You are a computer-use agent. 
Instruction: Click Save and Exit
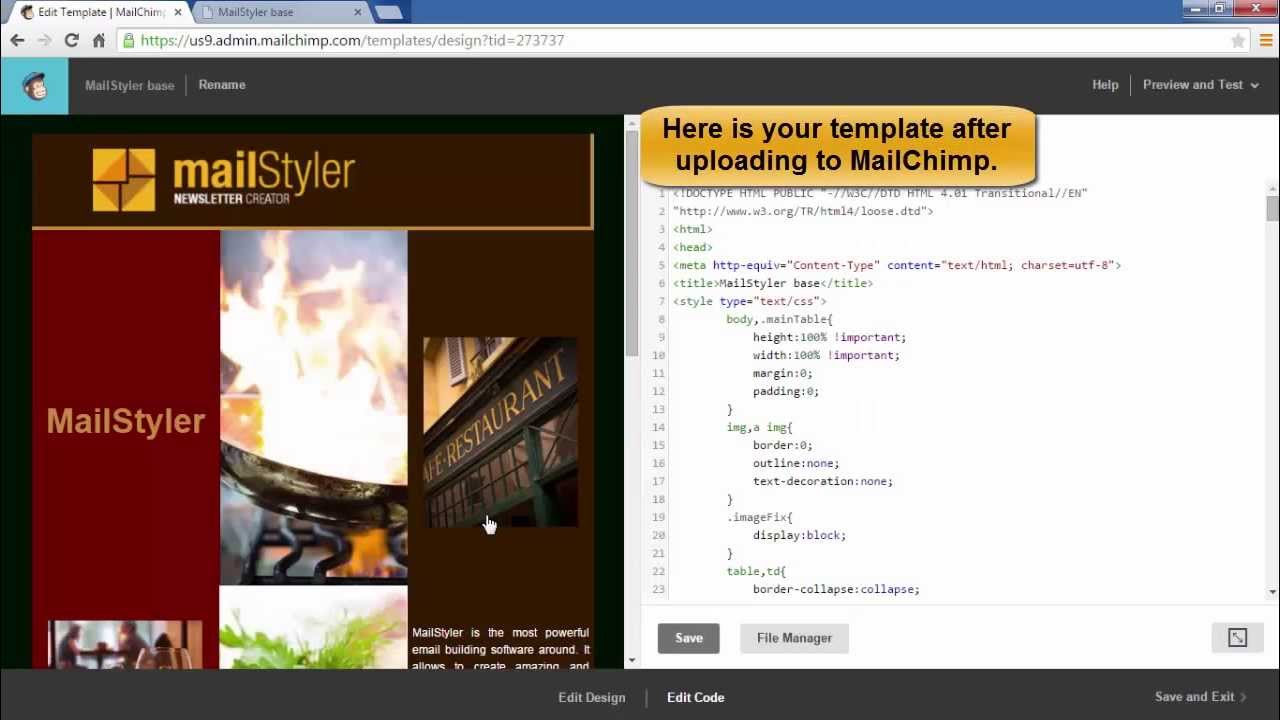click(x=1200, y=697)
